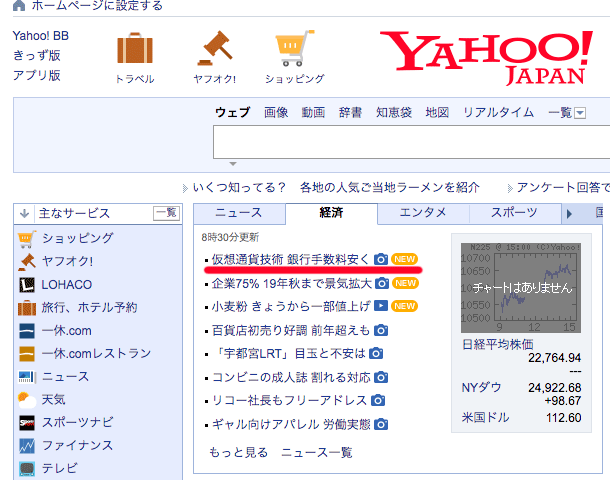The width and height of the screenshot is (610, 480).
Task: Click the スポーツナビ icon in sidebar
Action: pyautogui.click(x=27, y=423)
